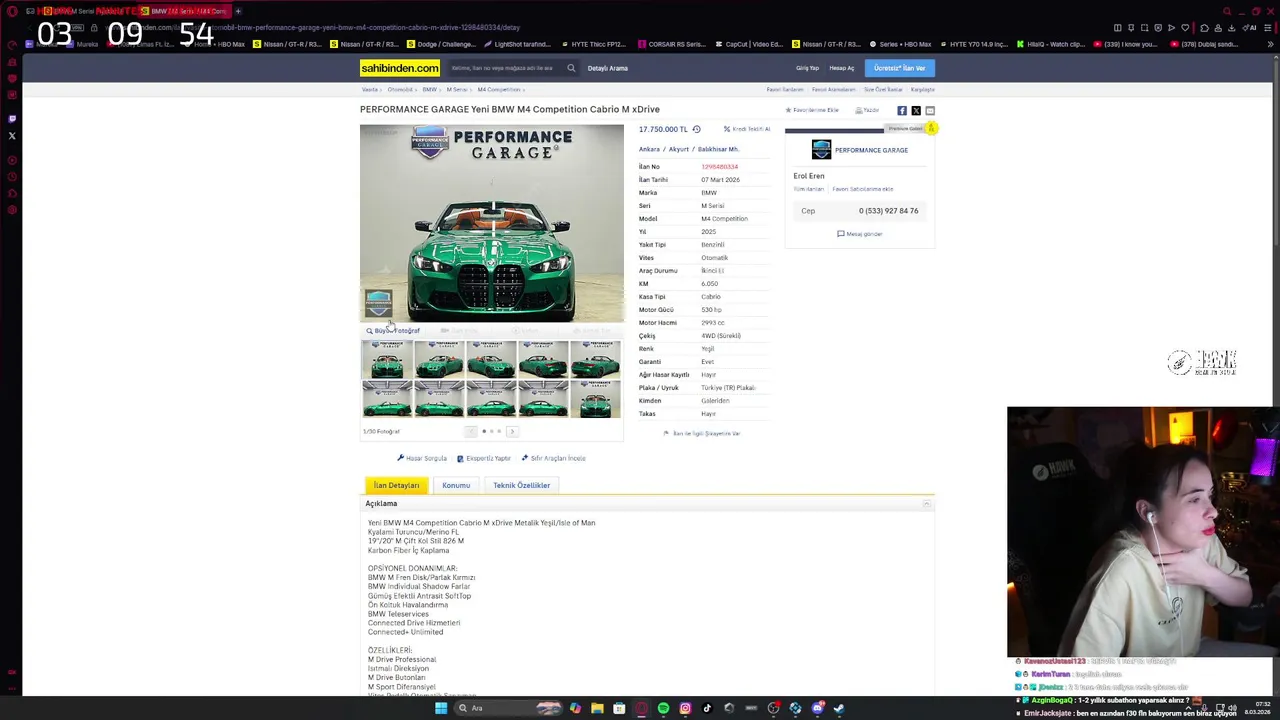Click Sıfır Araçları İncele link
This screenshot has height=720, width=1280.
554,458
